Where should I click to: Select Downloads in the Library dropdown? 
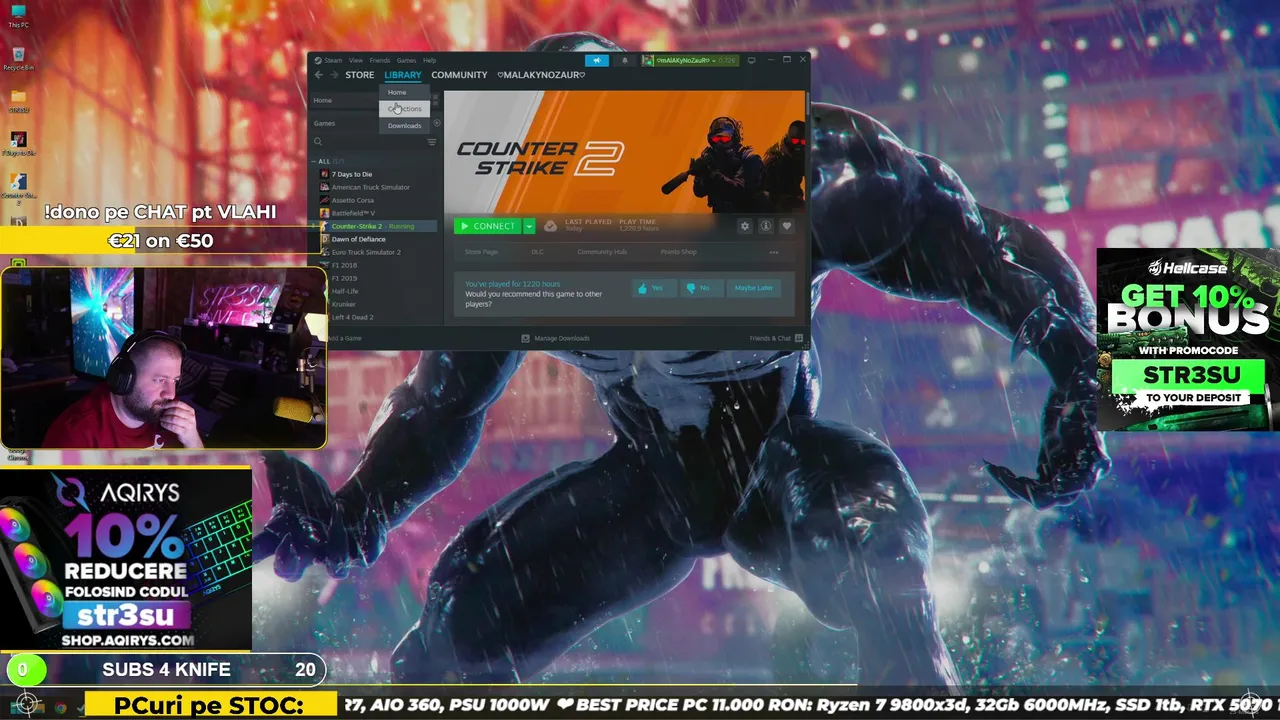(x=404, y=126)
